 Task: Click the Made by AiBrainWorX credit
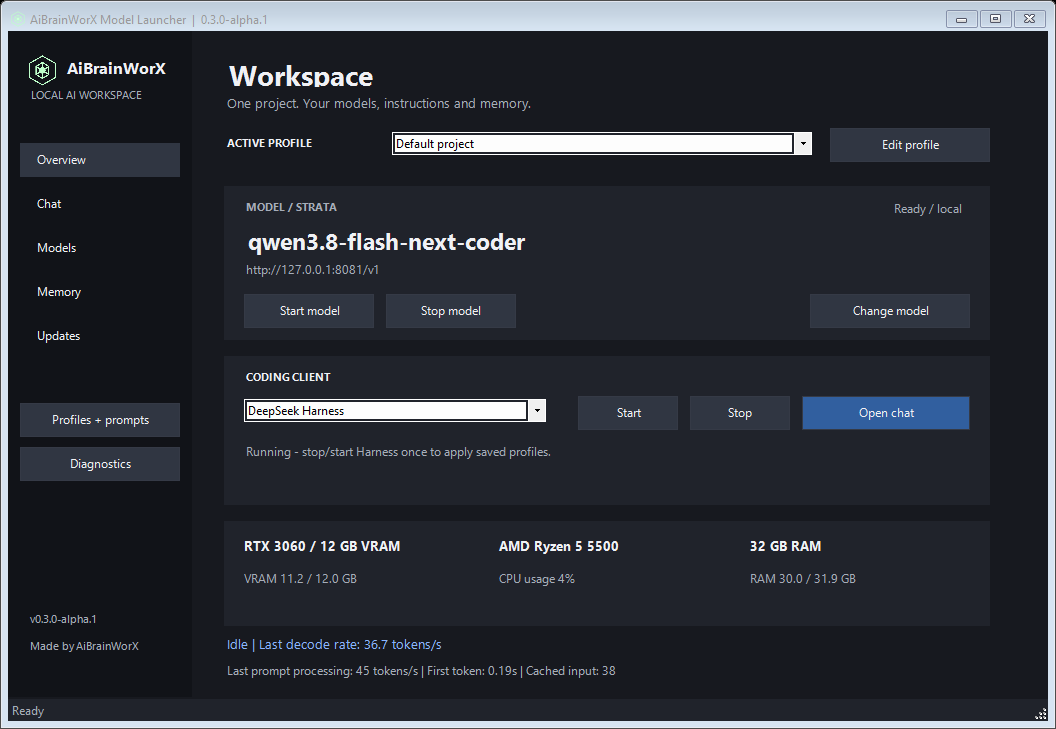pyautogui.click(x=84, y=645)
